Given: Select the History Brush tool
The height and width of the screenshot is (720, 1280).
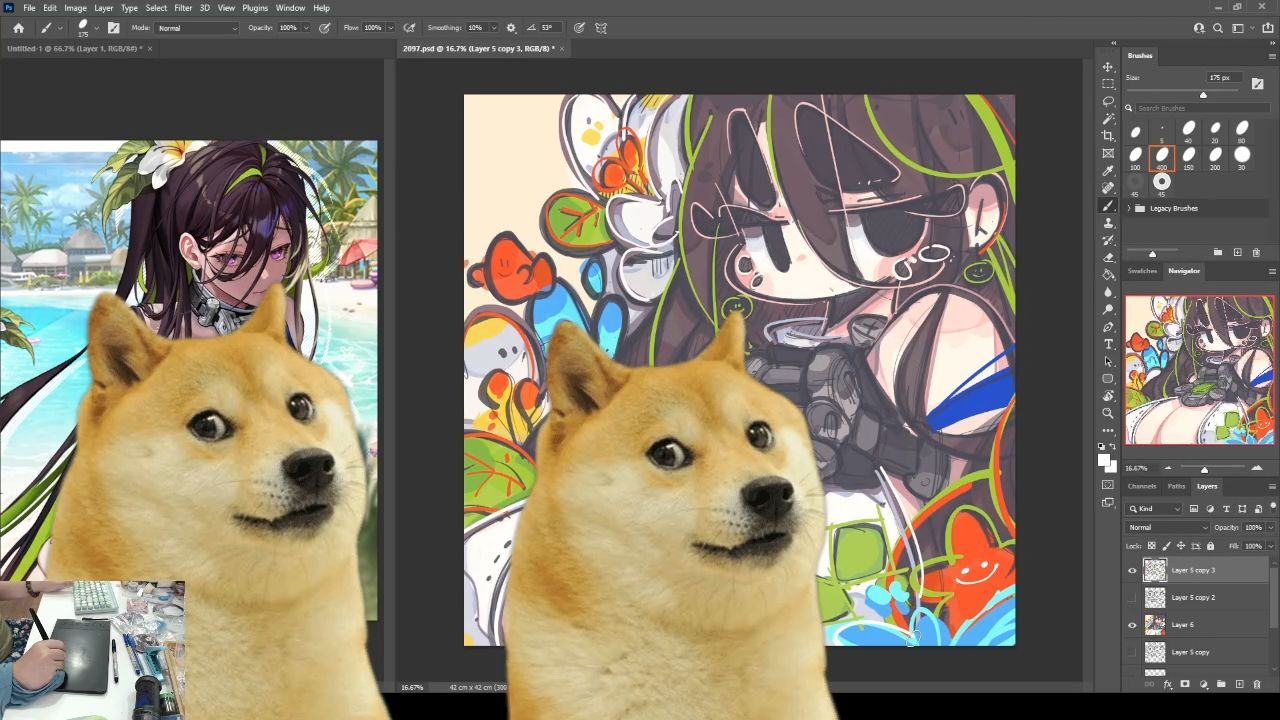Looking at the screenshot, I should click(1108, 240).
